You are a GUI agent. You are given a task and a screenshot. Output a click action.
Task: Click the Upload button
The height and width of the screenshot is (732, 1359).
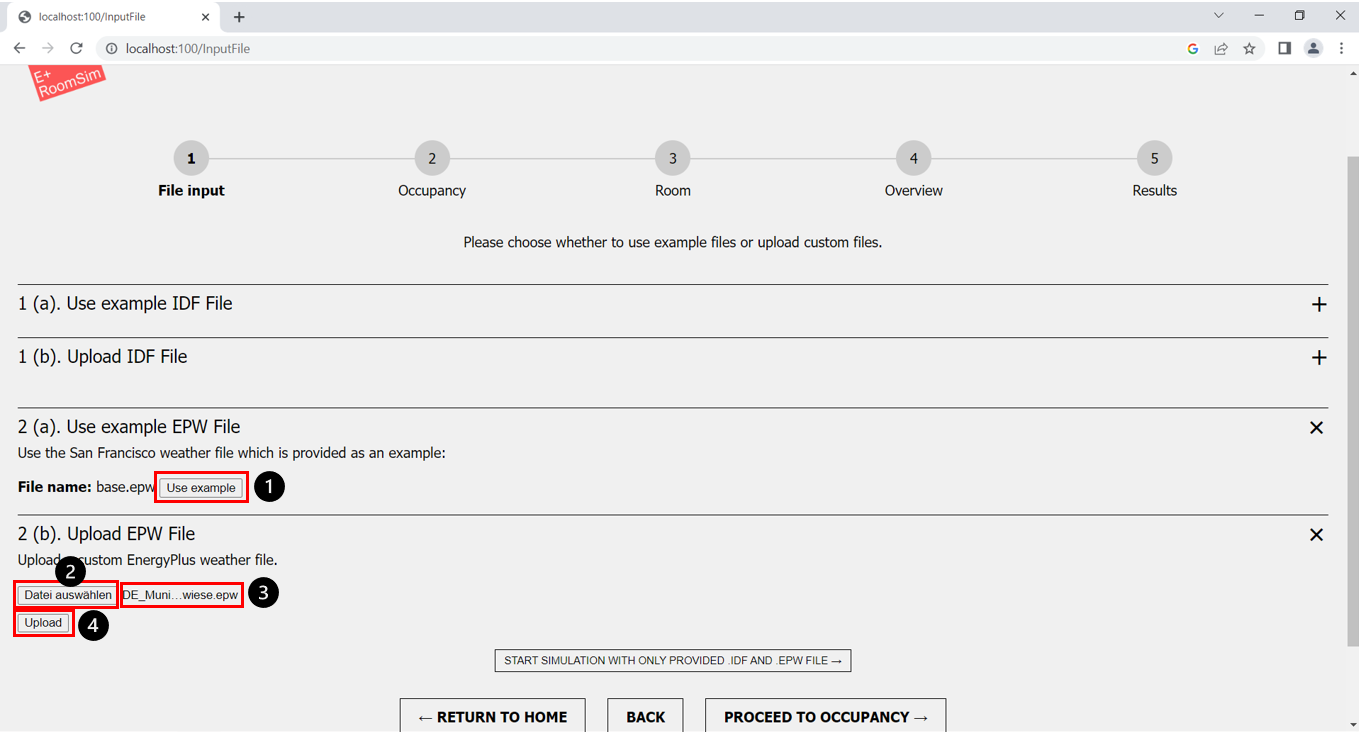(x=43, y=622)
